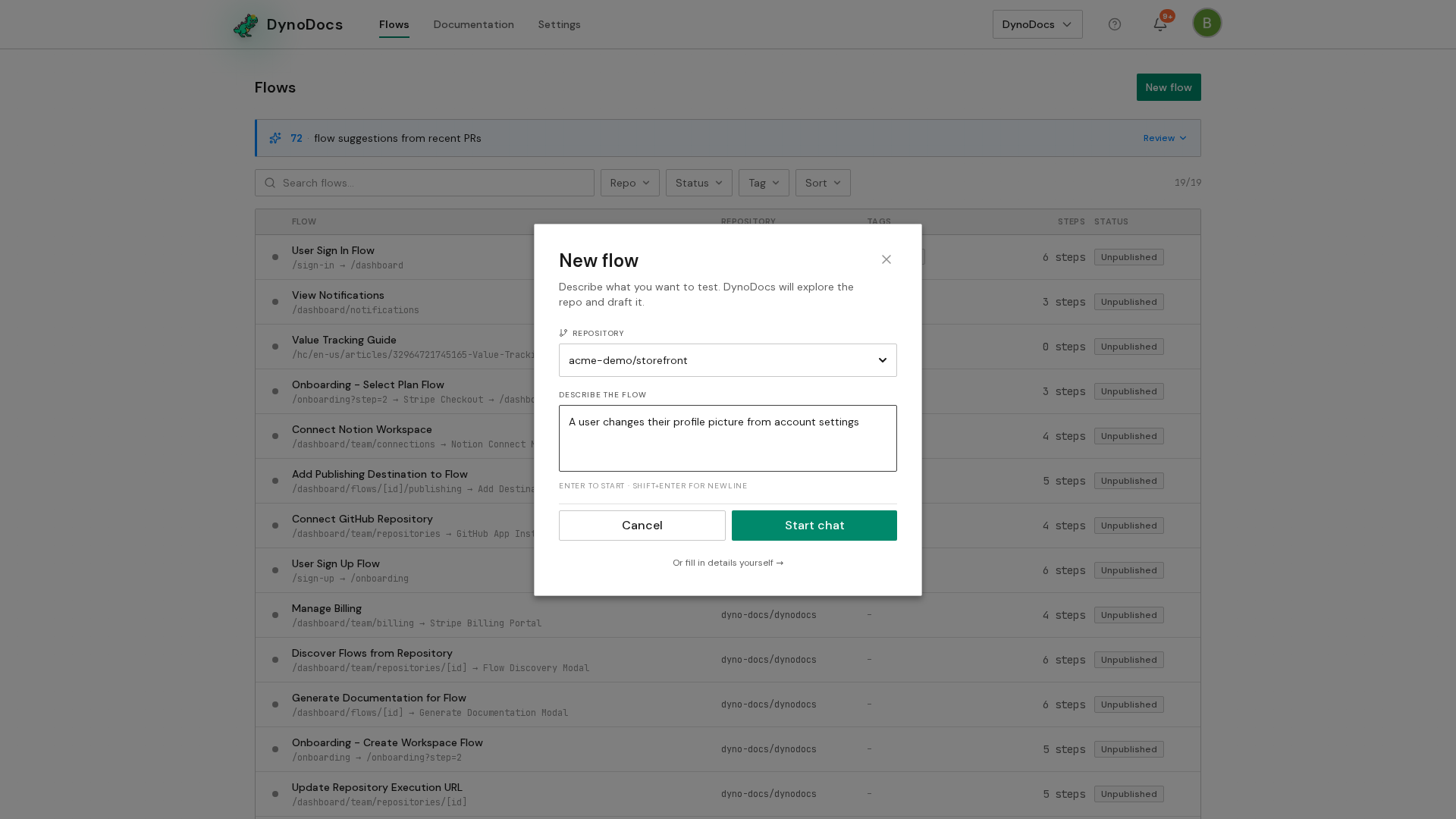Viewport: 1456px width, 819px height.
Task: Open Onboarding - Create Workspace Flow row
Action: [x=727, y=749]
